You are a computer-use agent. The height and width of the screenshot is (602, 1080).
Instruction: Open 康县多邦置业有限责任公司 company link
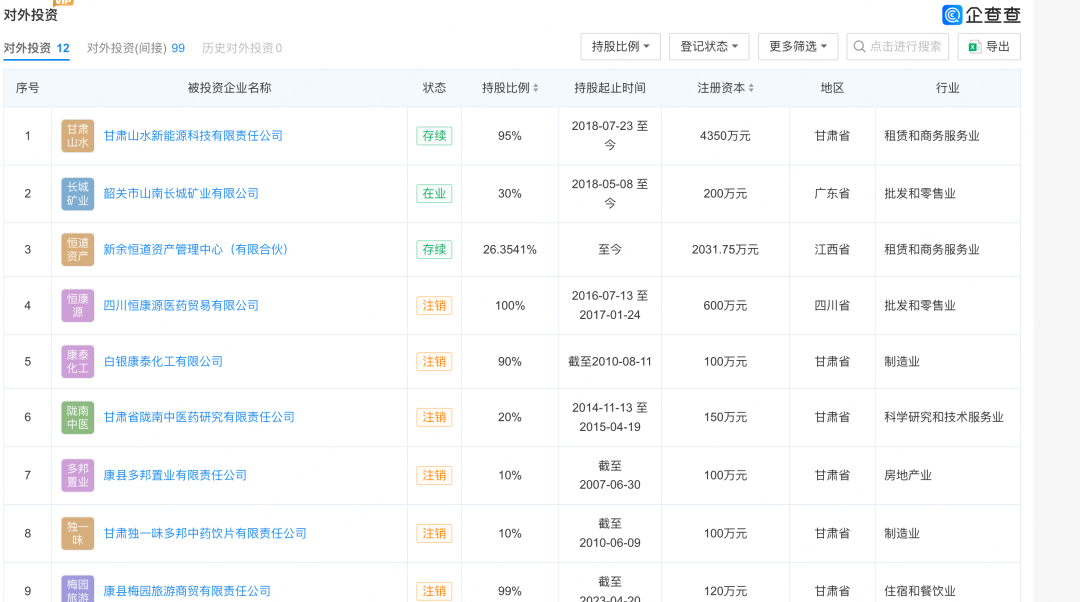click(x=175, y=476)
